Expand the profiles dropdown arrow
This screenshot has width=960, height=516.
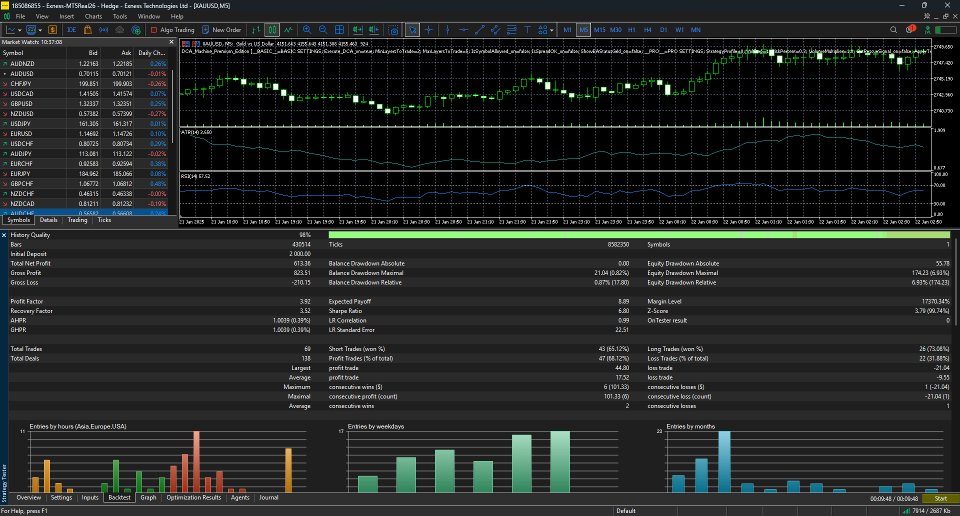point(40,30)
